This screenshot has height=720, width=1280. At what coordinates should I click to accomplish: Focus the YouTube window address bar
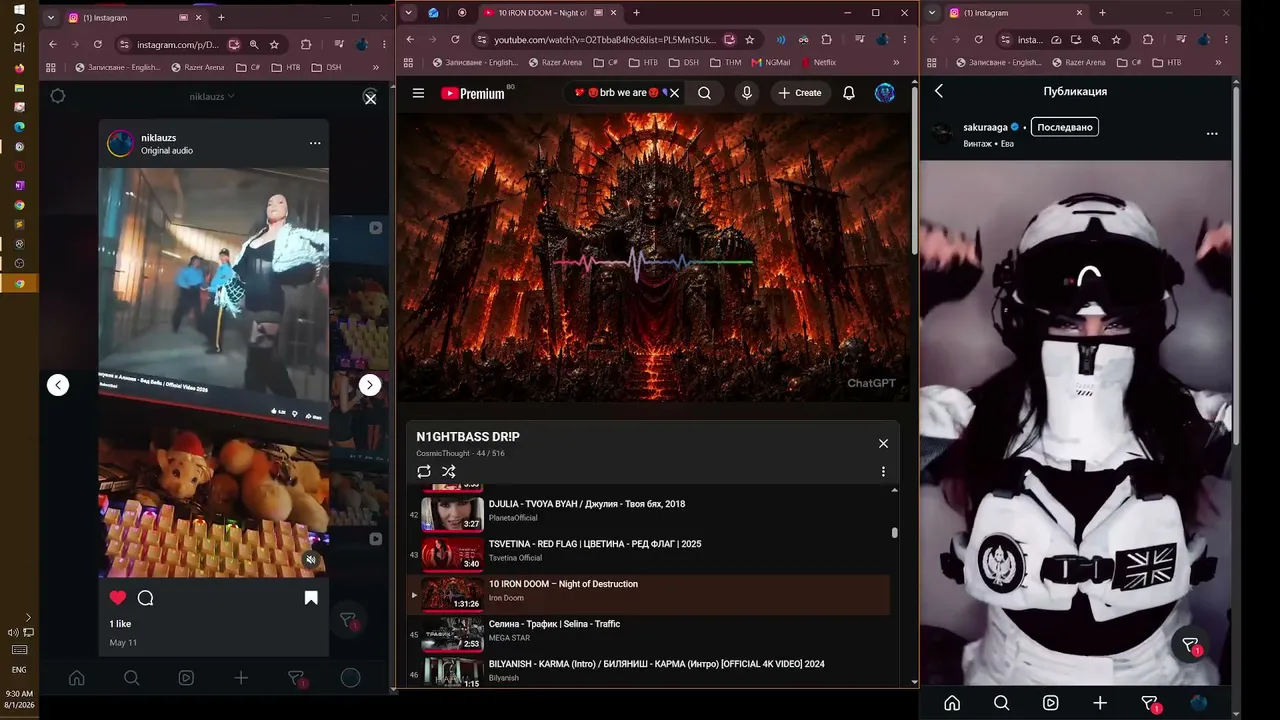coord(605,39)
